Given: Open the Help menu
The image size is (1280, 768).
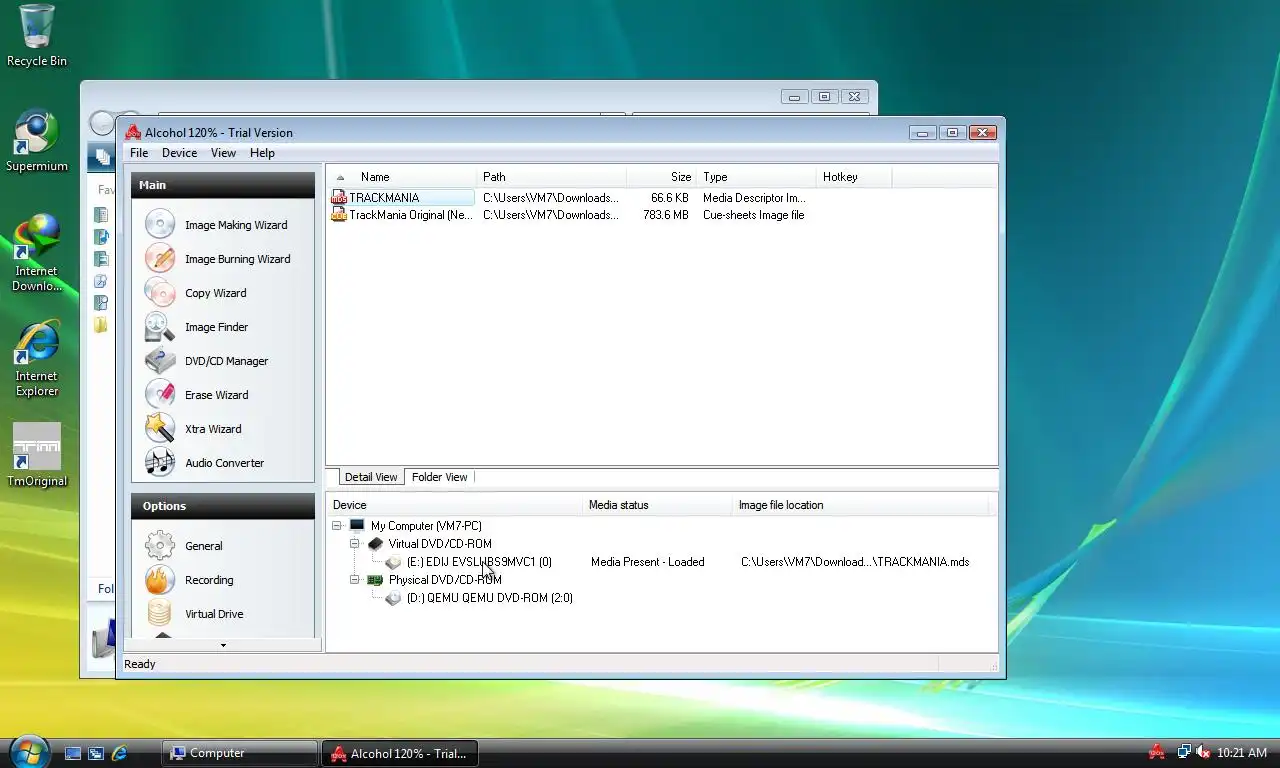Looking at the screenshot, I should pos(262,153).
